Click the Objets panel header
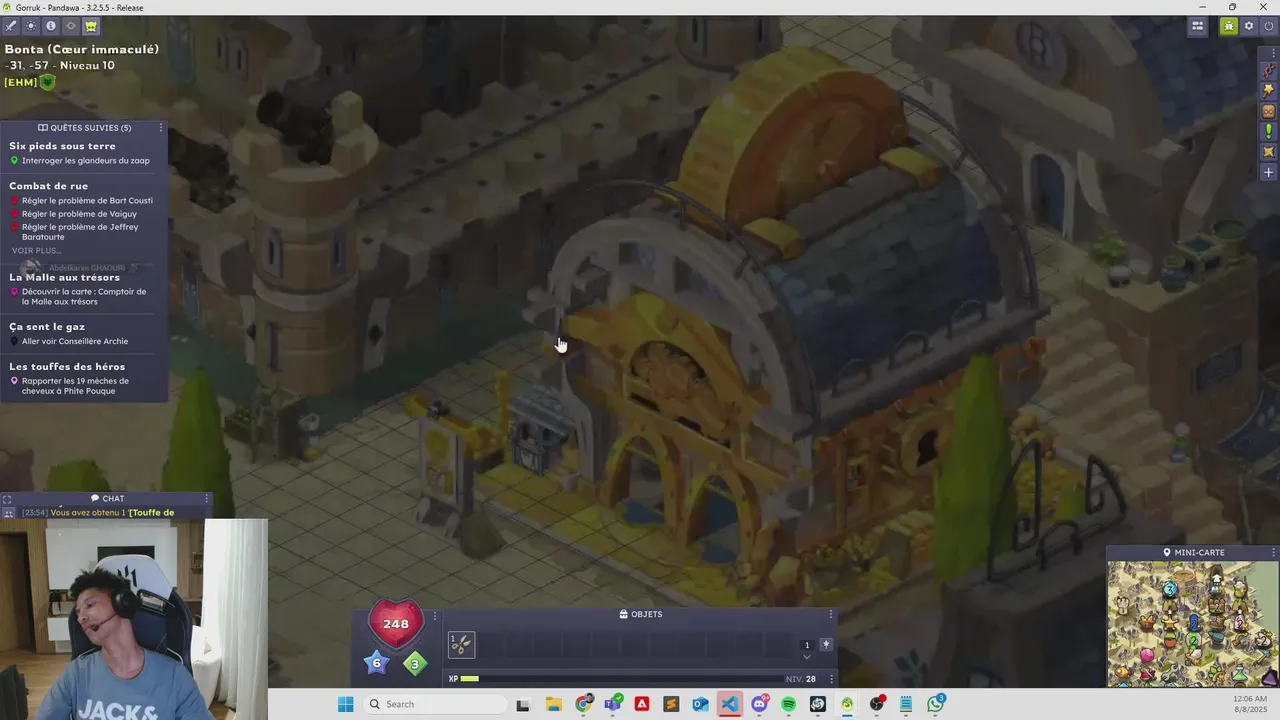Viewport: 1280px width, 720px height. 640,614
